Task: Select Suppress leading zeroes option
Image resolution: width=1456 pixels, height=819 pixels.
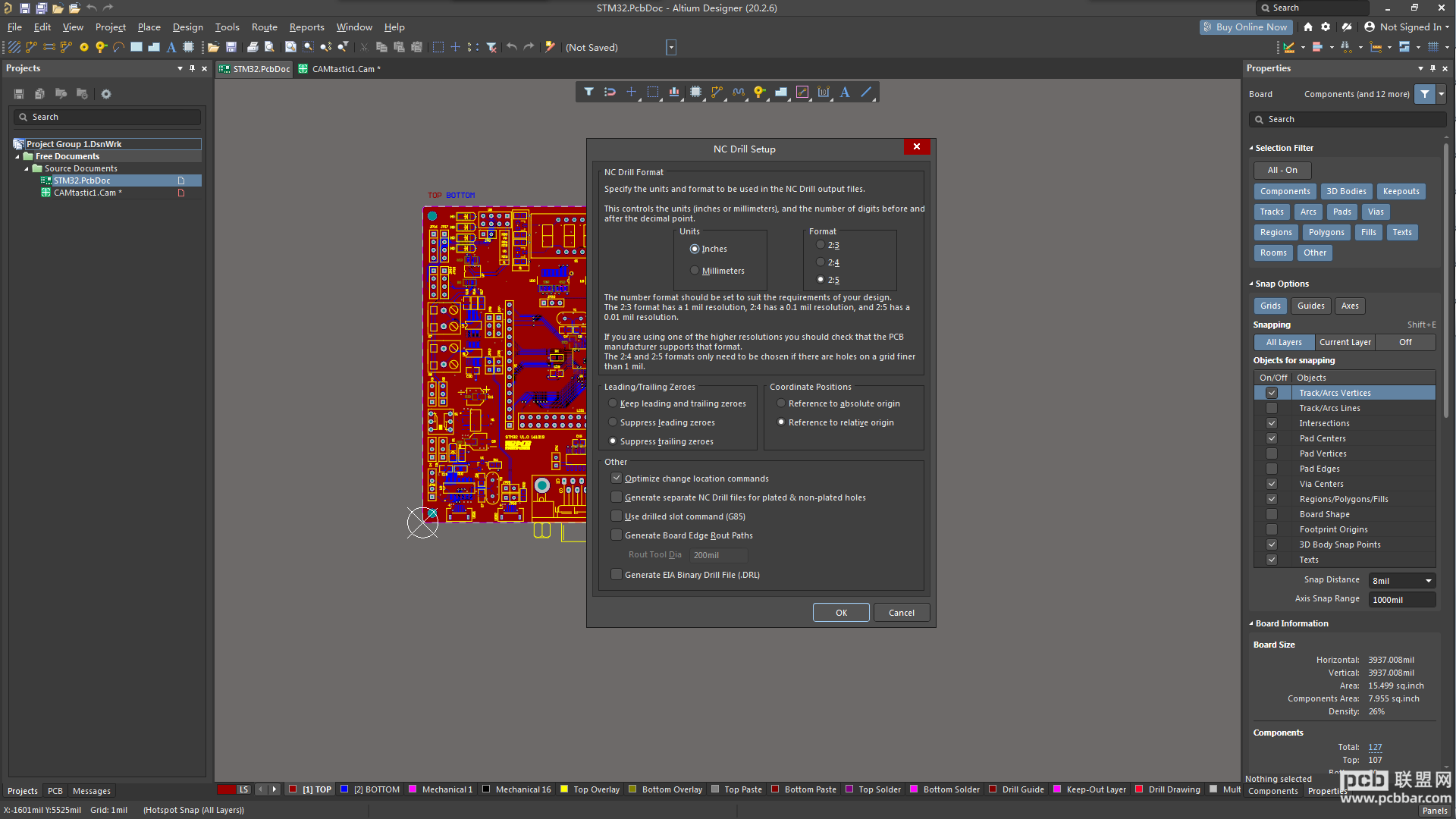Action: pyautogui.click(x=613, y=422)
